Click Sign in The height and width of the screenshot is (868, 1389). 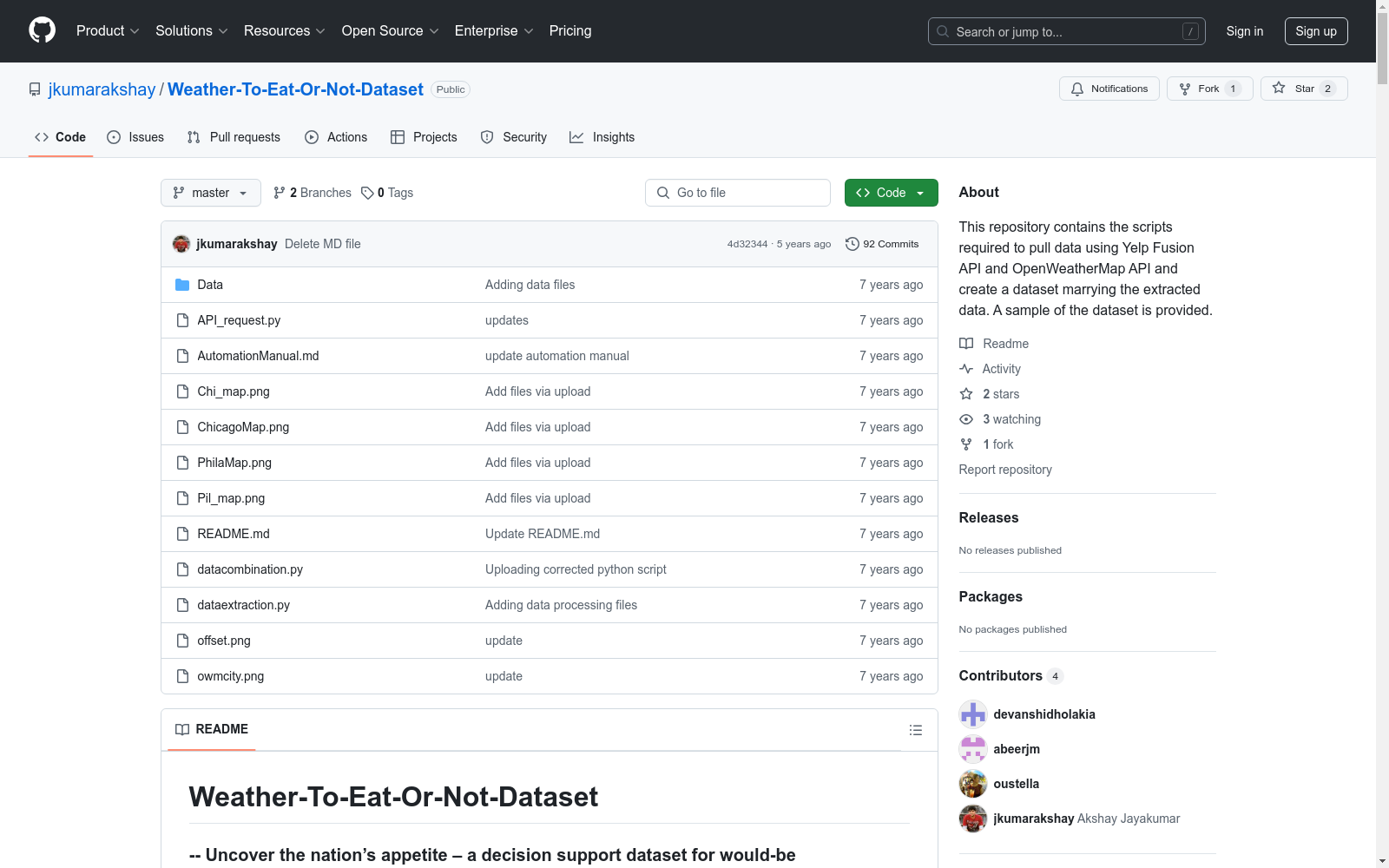point(1245,31)
